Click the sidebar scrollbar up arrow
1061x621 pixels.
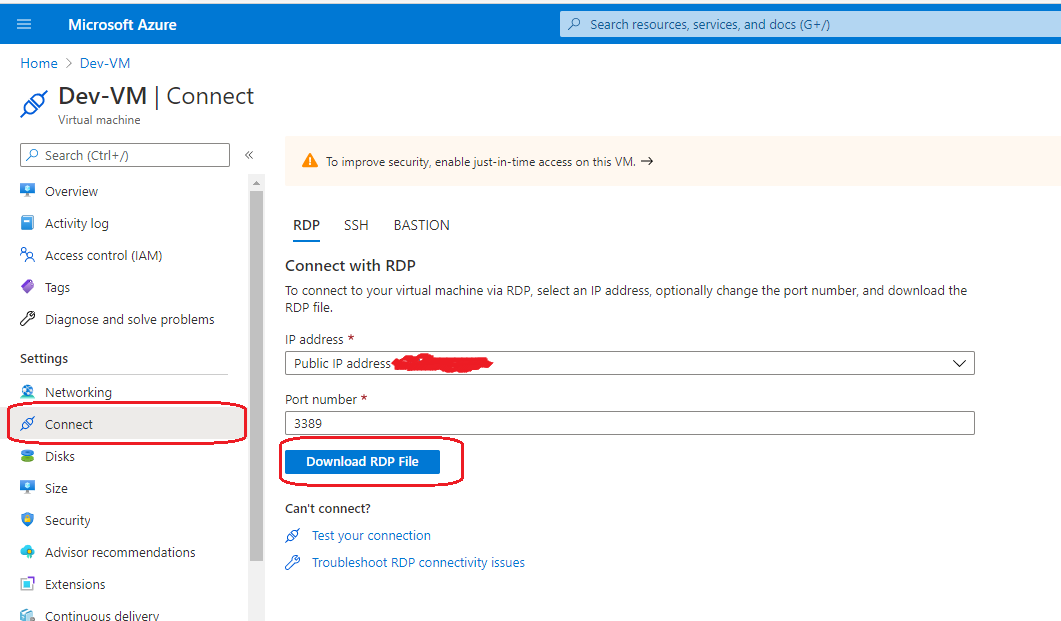click(256, 183)
